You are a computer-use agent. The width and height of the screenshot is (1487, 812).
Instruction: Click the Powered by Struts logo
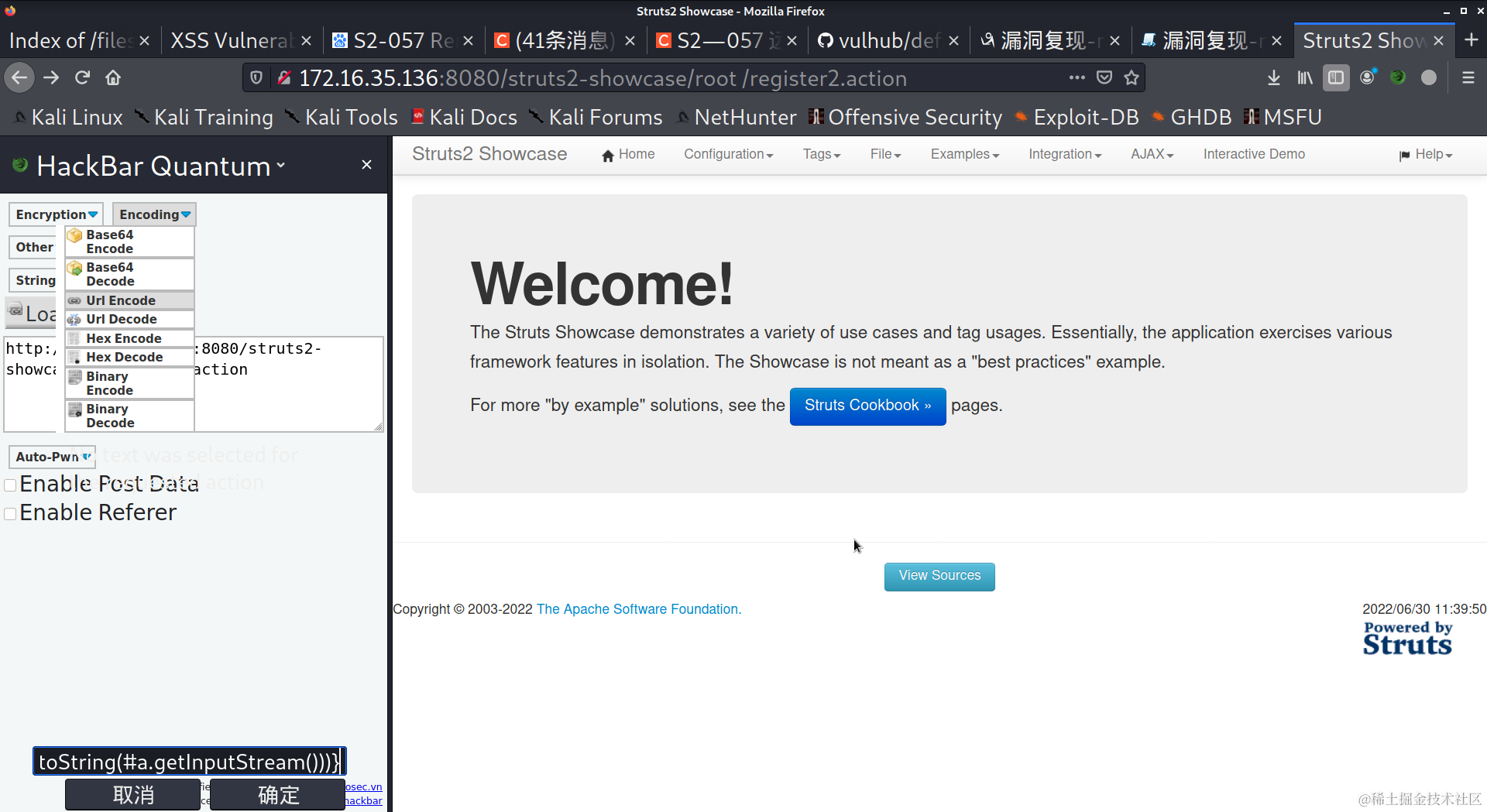[1407, 639]
